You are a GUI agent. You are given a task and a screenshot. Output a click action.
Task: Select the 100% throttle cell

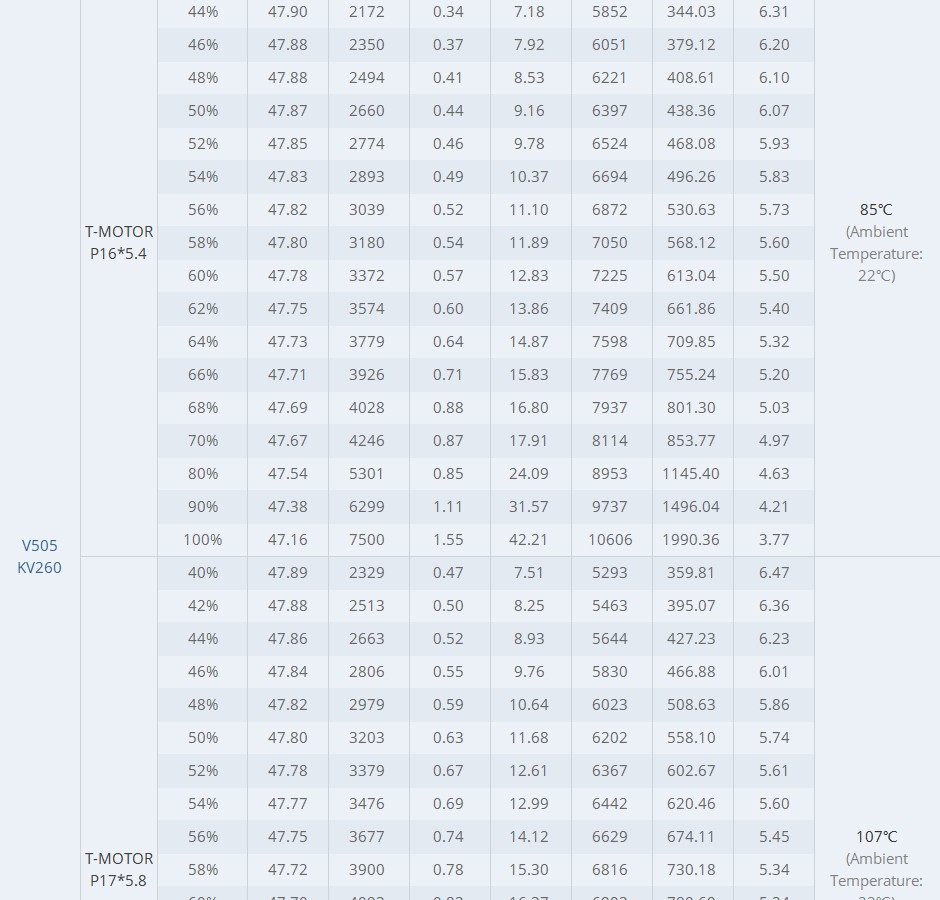pos(202,540)
